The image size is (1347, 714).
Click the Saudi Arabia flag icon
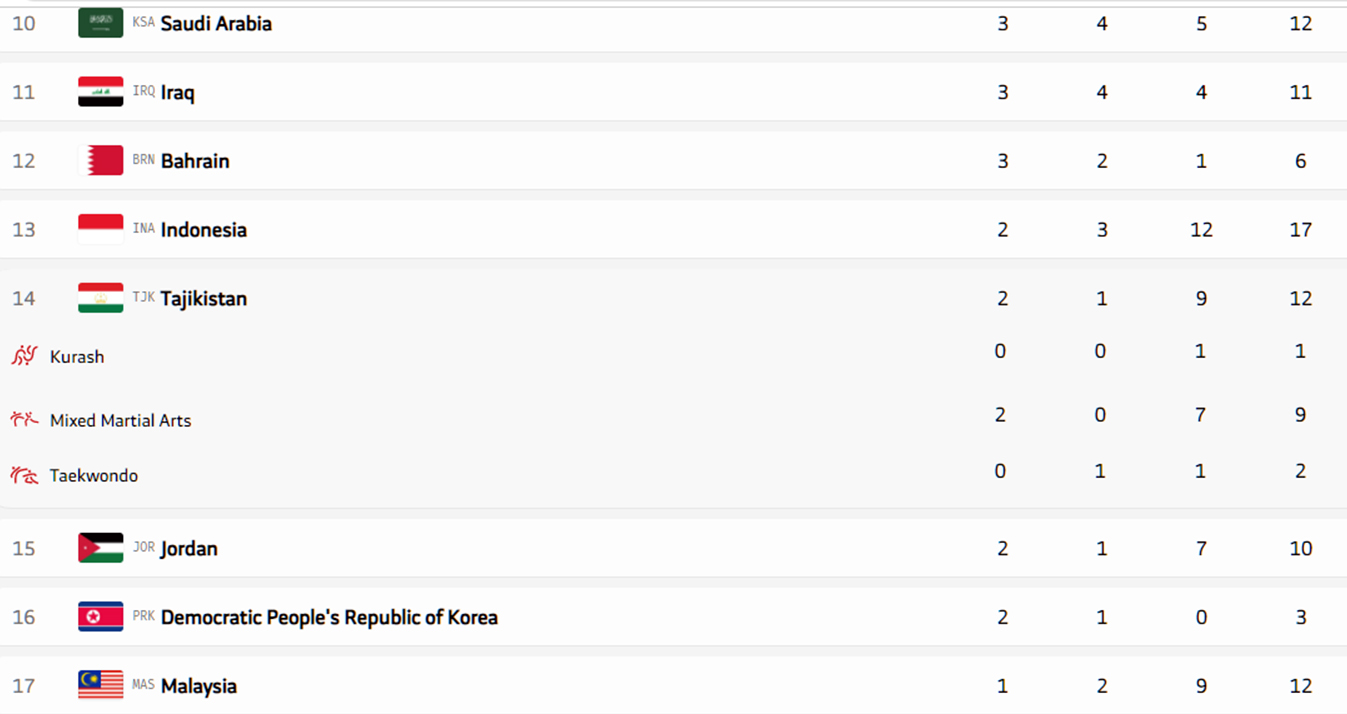100,23
